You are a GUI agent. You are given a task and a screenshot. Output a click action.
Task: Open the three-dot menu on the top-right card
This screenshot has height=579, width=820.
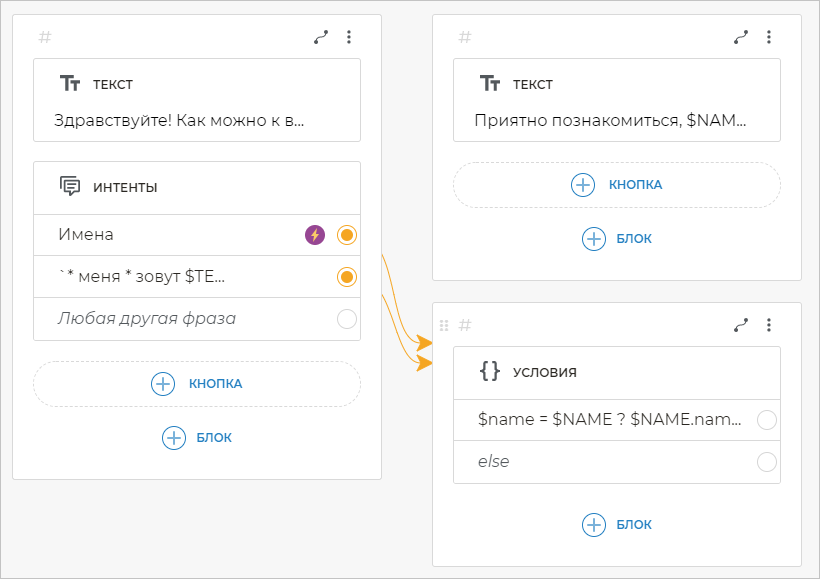[x=769, y=37]
